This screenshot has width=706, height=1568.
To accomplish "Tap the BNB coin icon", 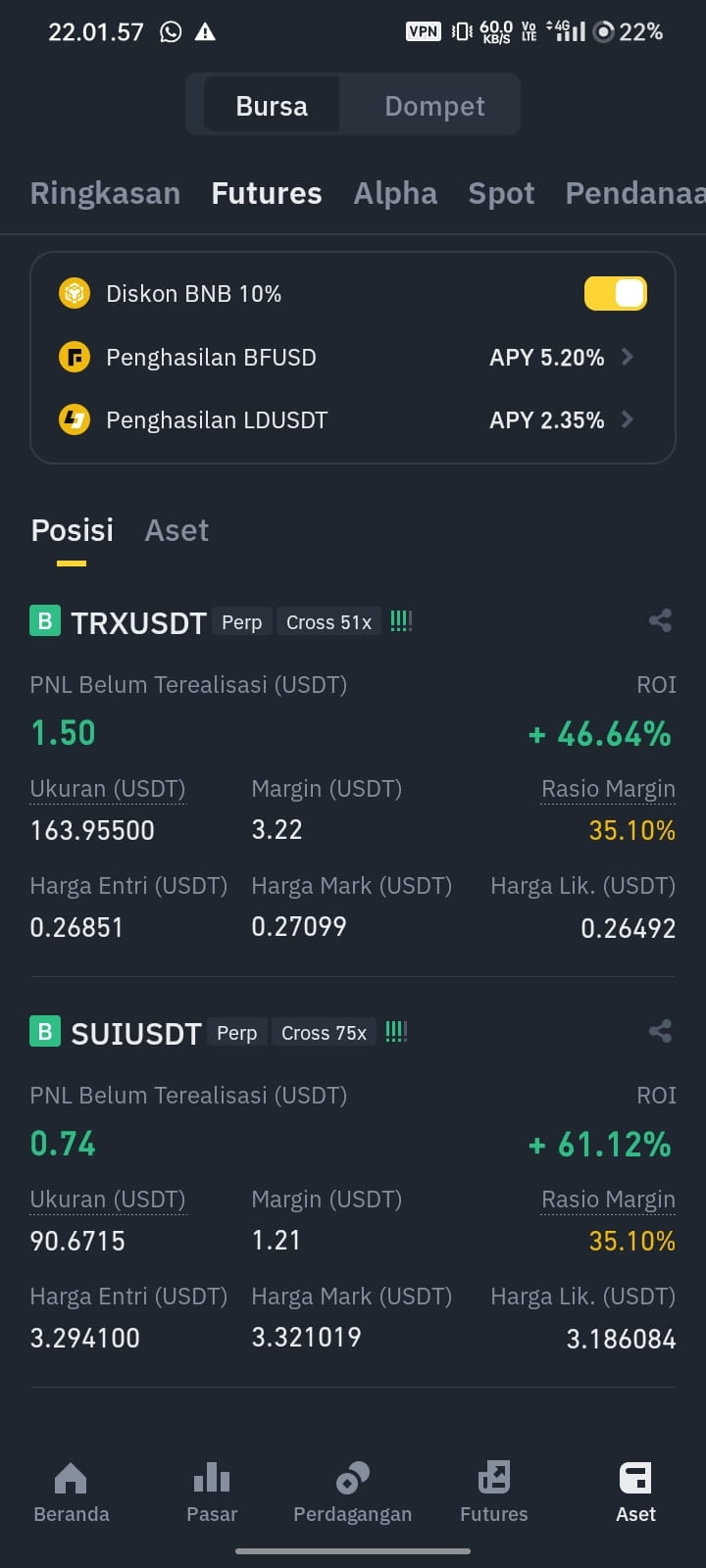I will (x=75, y=293).
